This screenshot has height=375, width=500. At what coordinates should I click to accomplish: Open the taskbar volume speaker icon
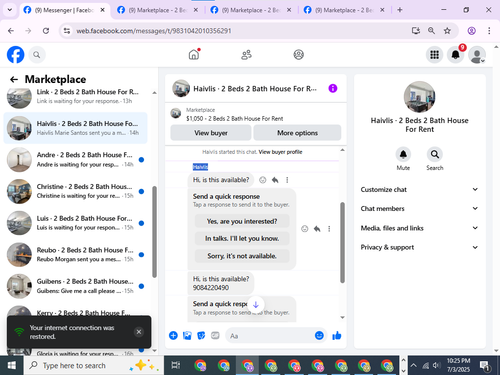click(437, 365)
